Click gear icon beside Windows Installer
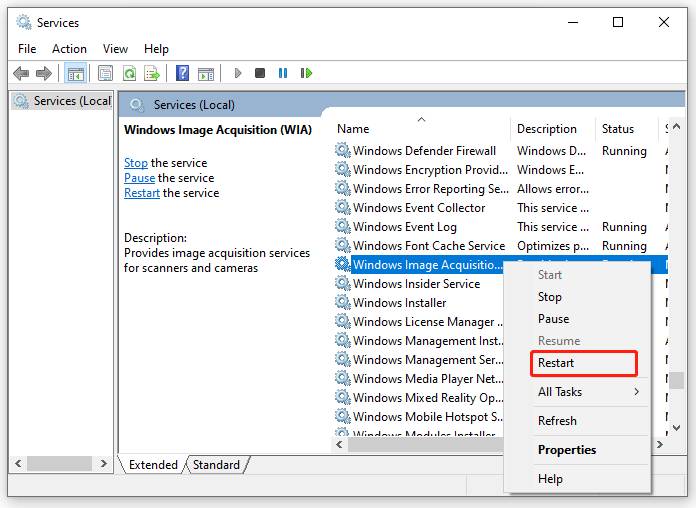 point(343,302)
